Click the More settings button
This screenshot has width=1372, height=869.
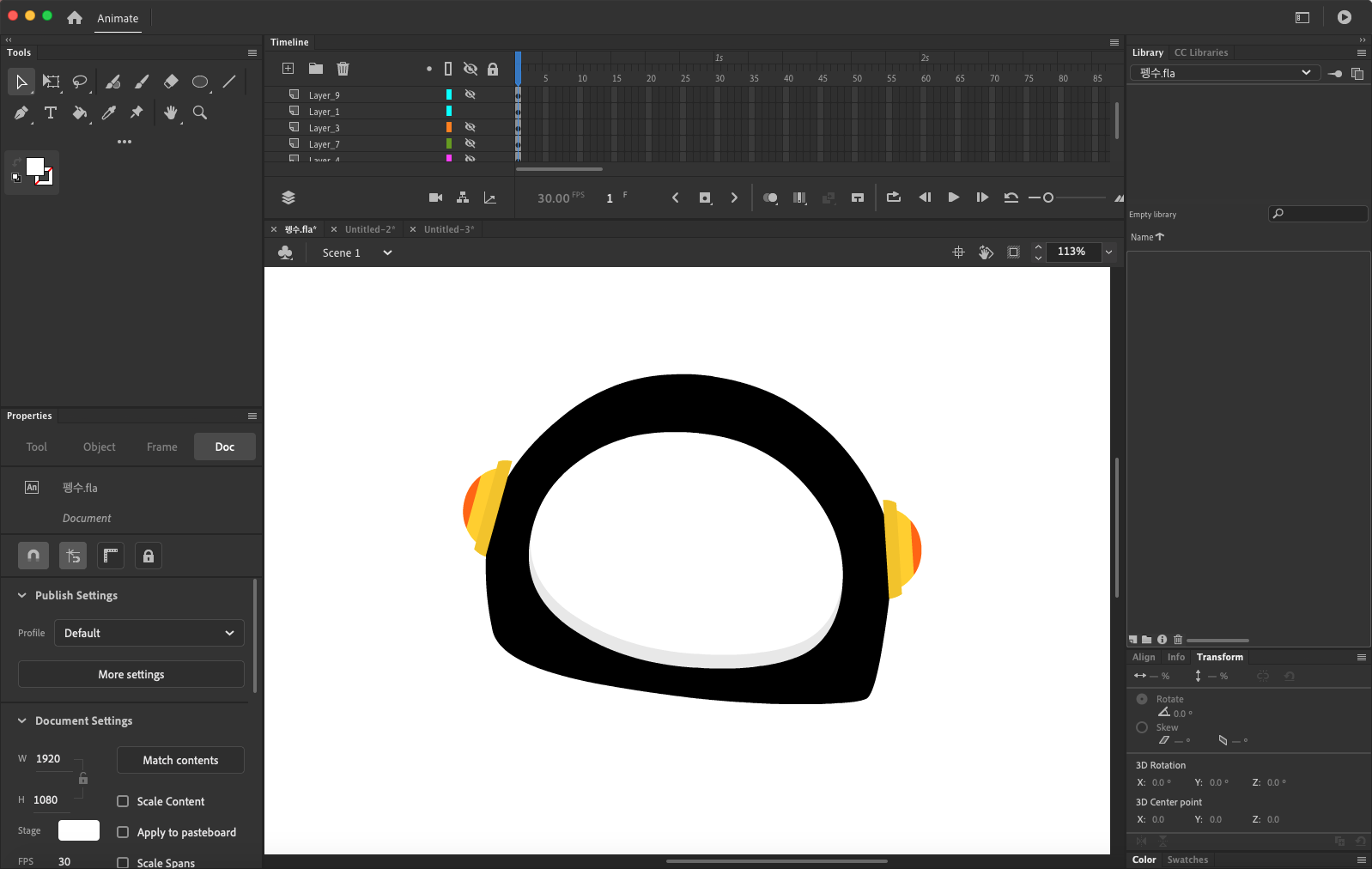coord(131,674)
